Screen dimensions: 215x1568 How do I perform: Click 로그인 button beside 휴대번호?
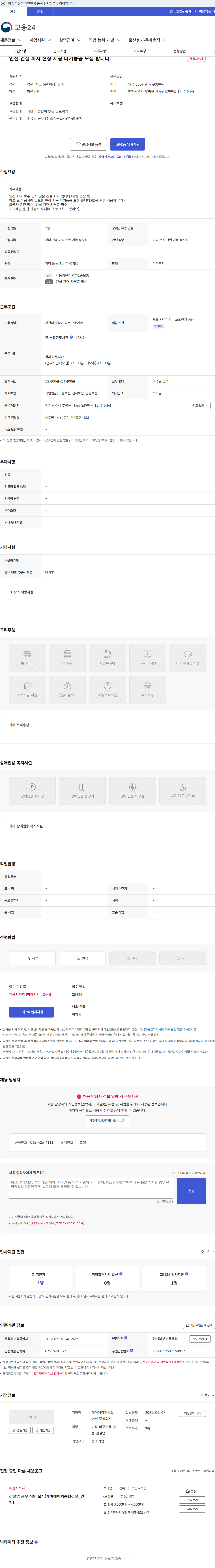pyautogui.click(x=84, y=1143)
